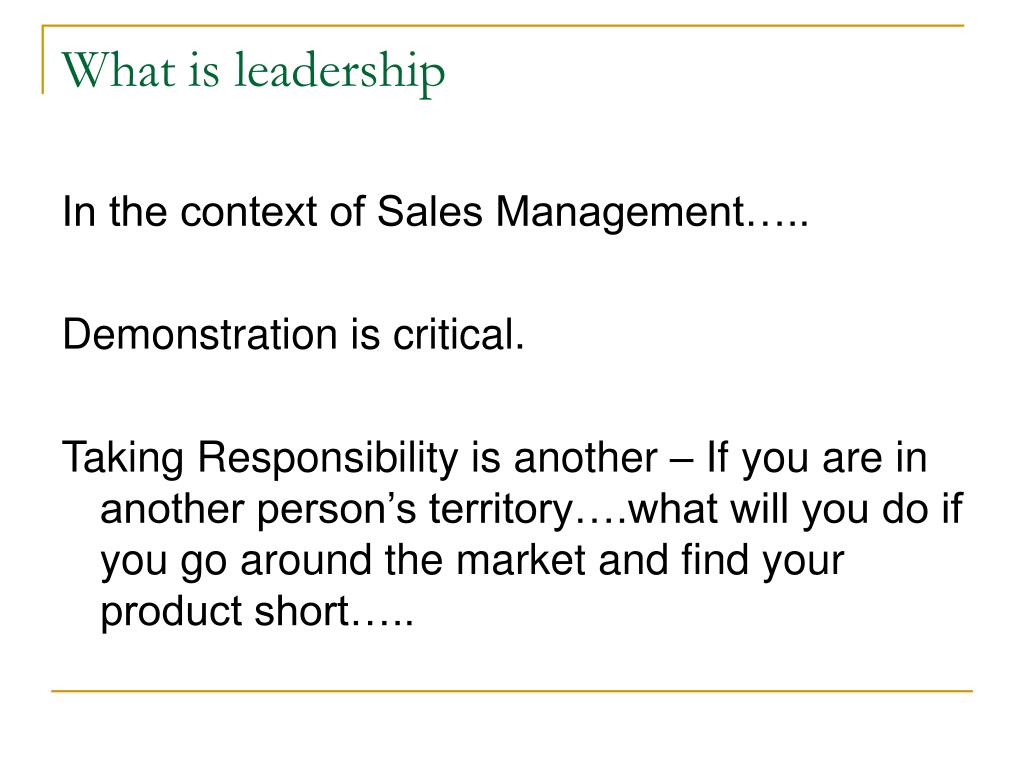
Task: Click the words "Sales Management"
Action: click(x=561, y=212)
